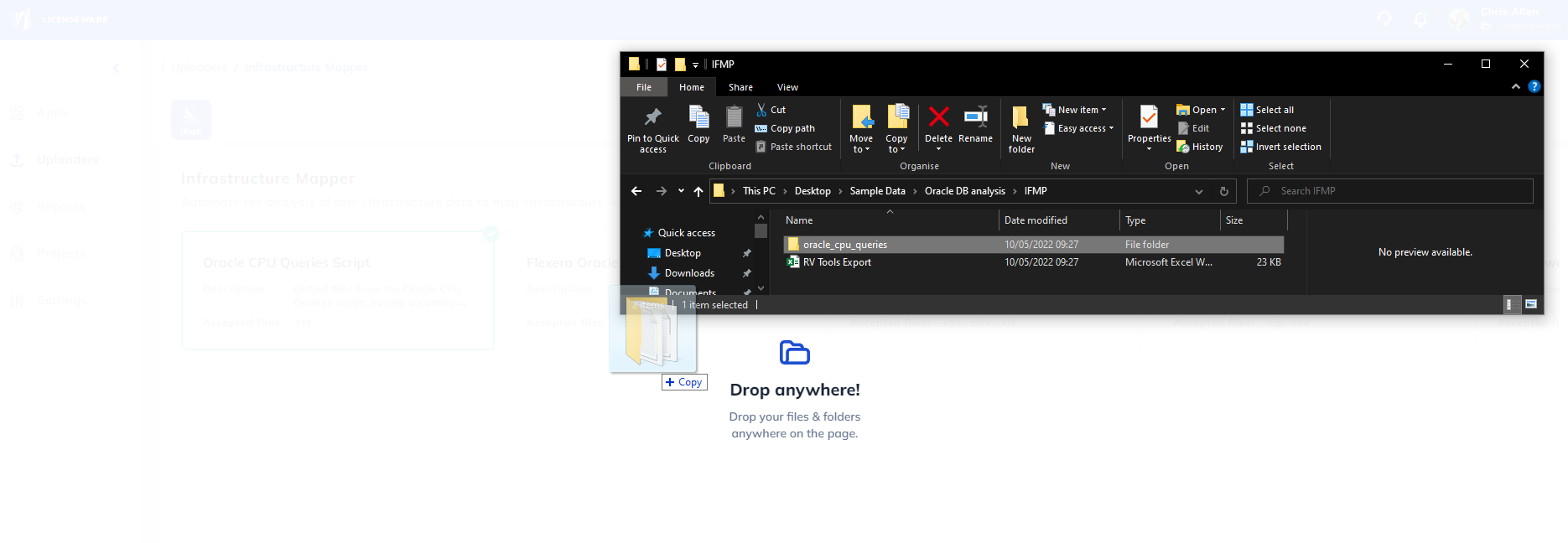The height and width of the screenshot is (543, 1568).
Task: Select oracle_cpu_queries folder row
Action: click(1033, 245)
